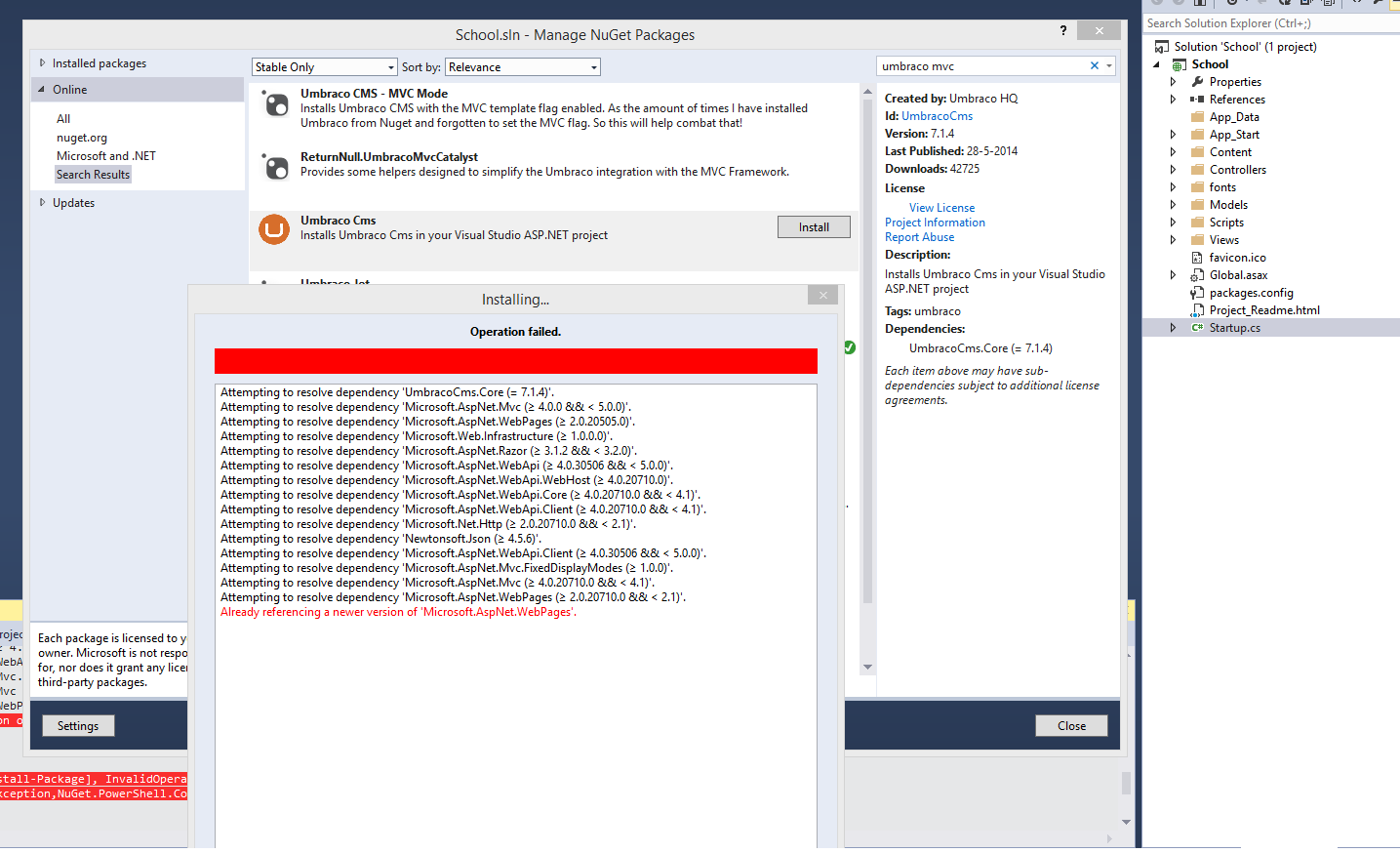Click the green installed checkmark icon
The image size is (1400, 853).
[850, 347]
